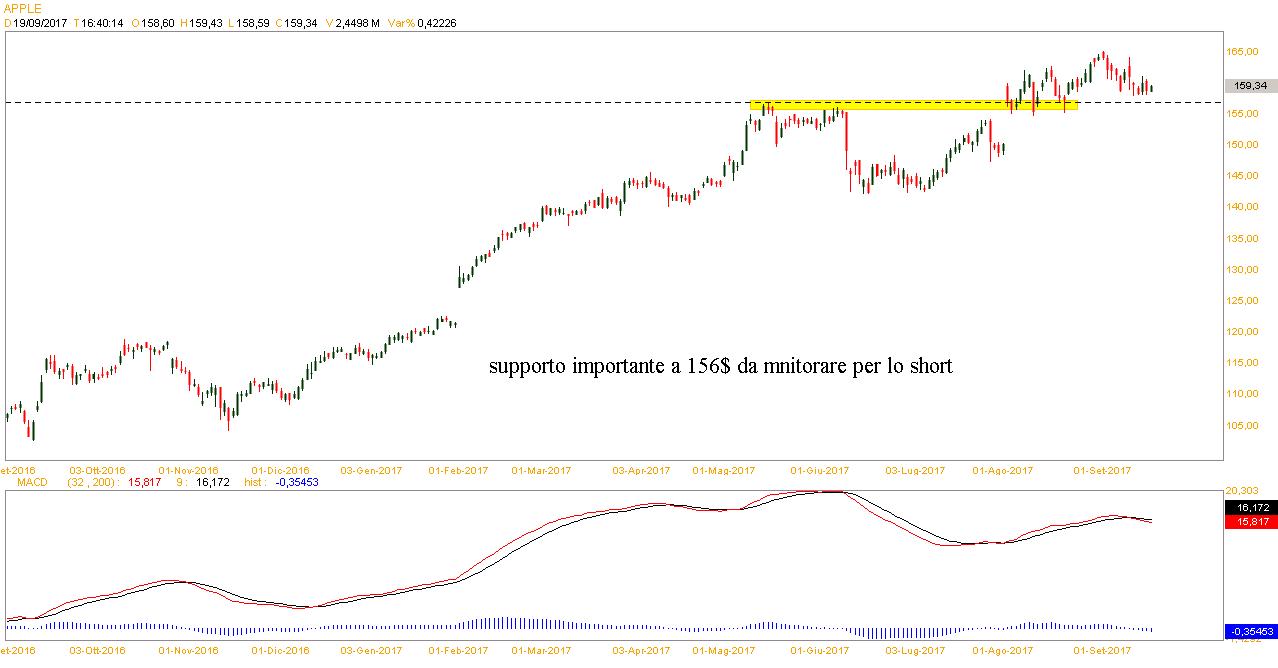Click the 01-Feb-2017 date on price chart axis
Viewport: 1278px width, 668px height.
458,469
